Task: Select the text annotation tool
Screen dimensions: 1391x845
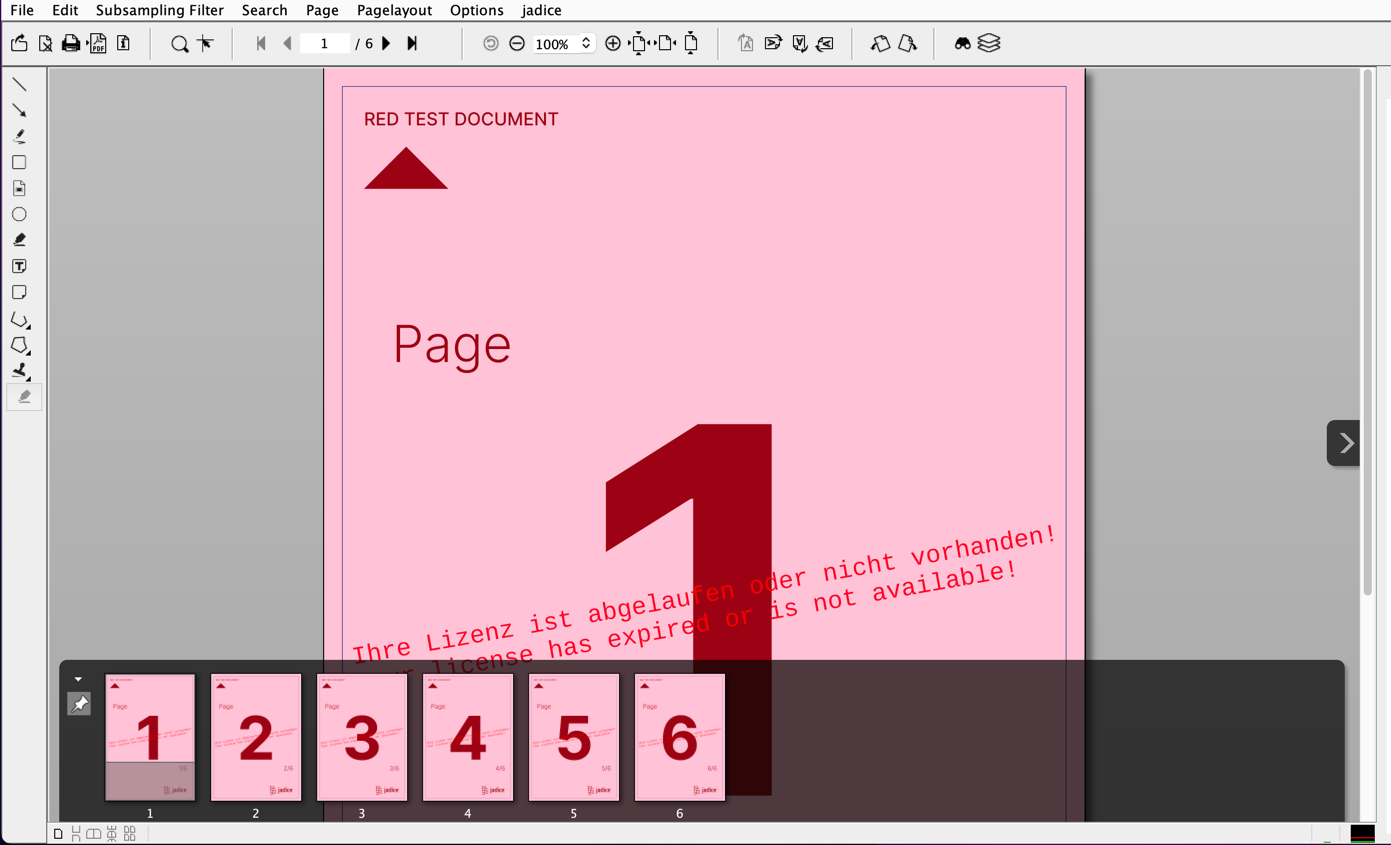Action: tap(19, 266)
